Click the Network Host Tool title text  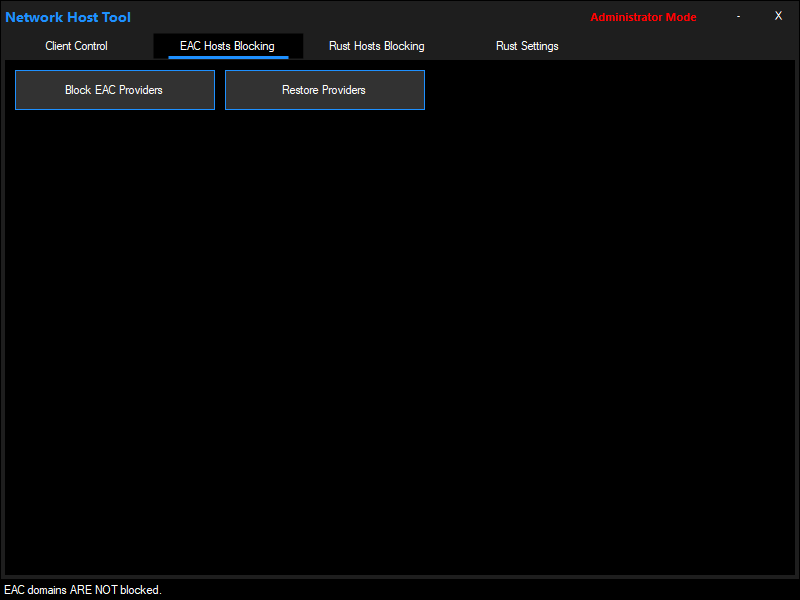point(68,17)
